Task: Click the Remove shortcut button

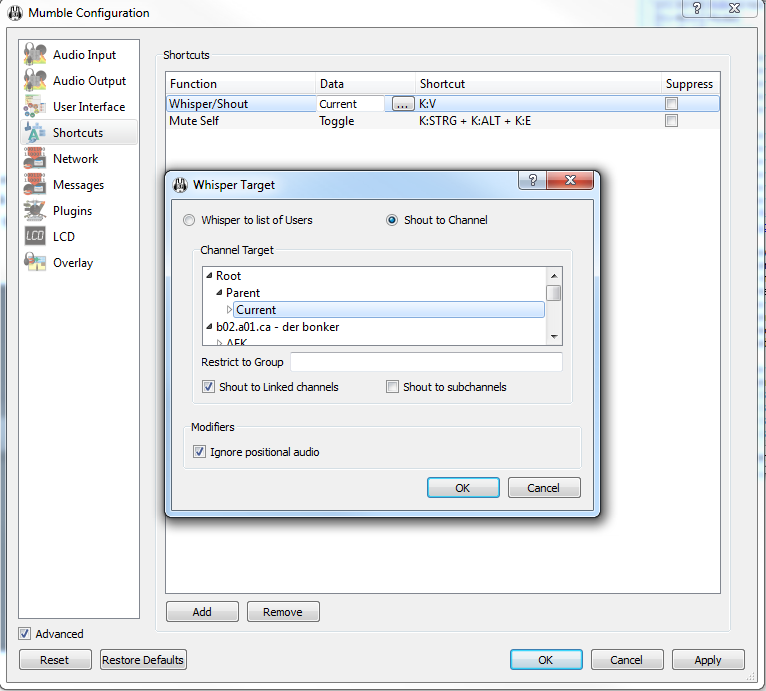Action: [283, 612]
